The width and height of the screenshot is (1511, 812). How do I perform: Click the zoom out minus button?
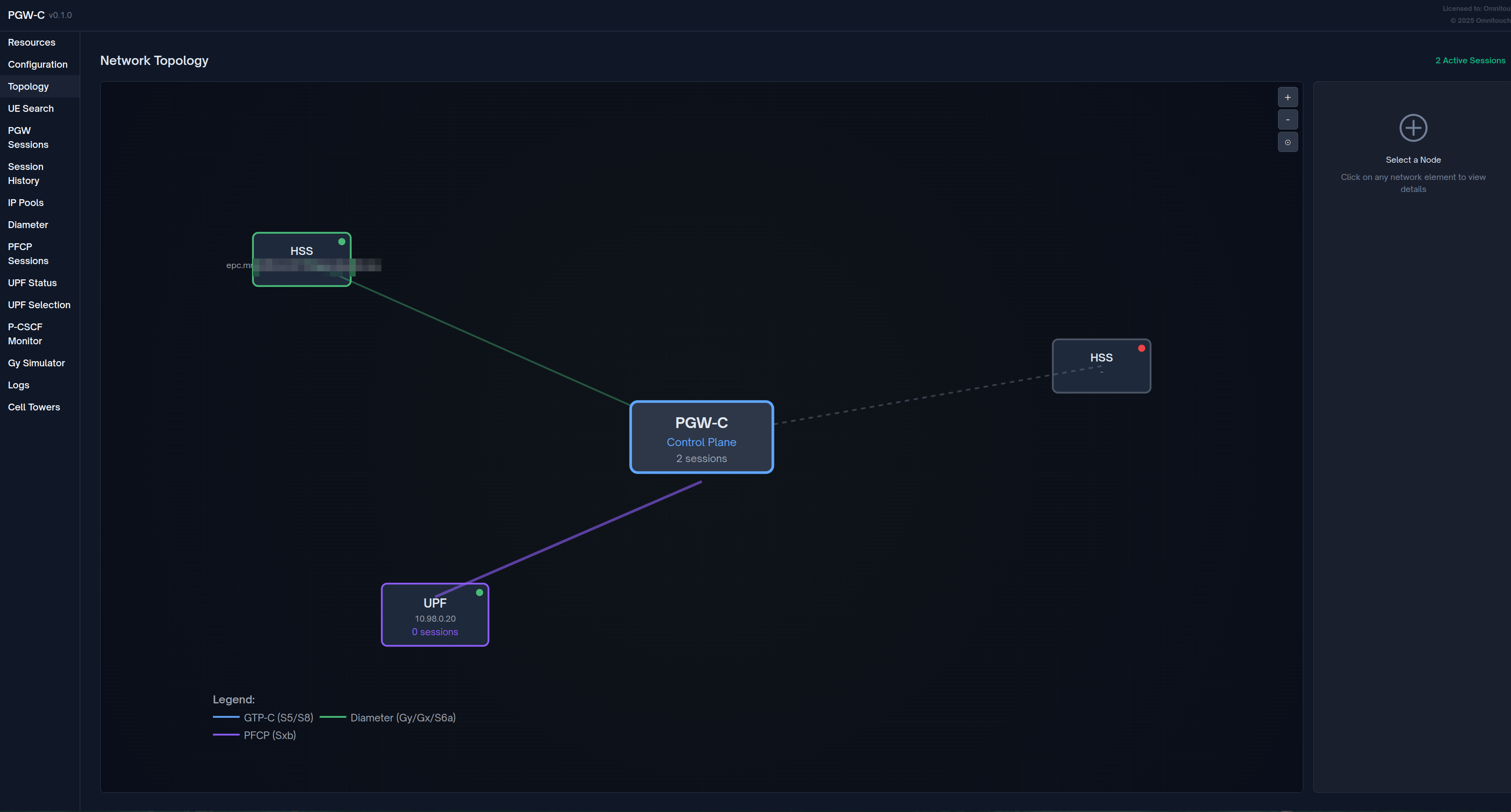coord(1288,119)
